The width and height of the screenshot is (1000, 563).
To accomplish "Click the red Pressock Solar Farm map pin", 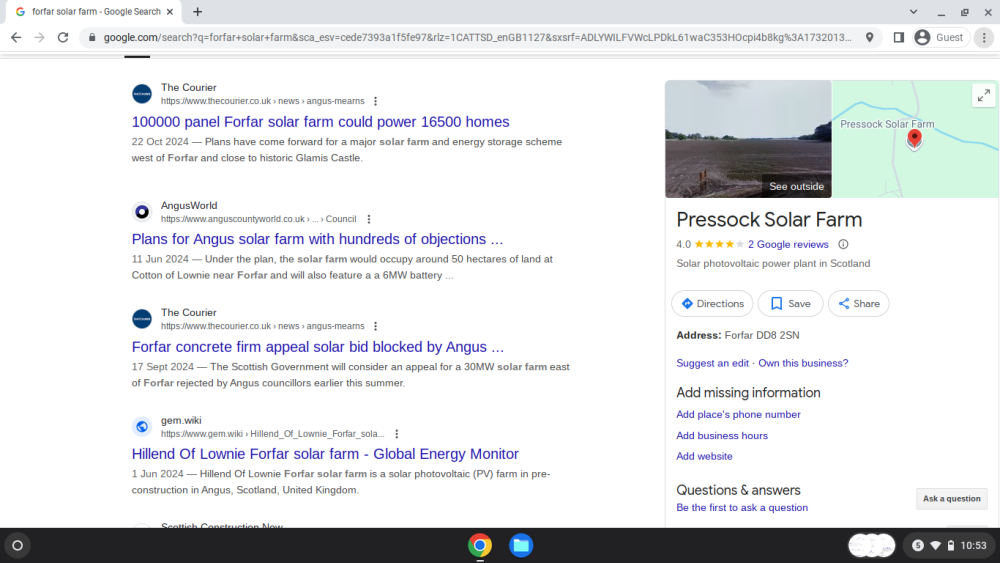I will (915, 138).
